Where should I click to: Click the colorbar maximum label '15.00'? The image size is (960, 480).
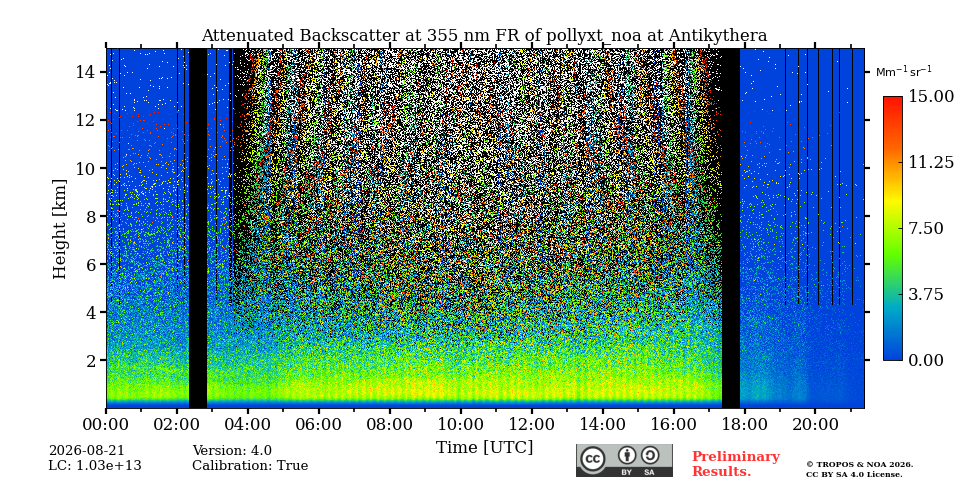(931, 97)
